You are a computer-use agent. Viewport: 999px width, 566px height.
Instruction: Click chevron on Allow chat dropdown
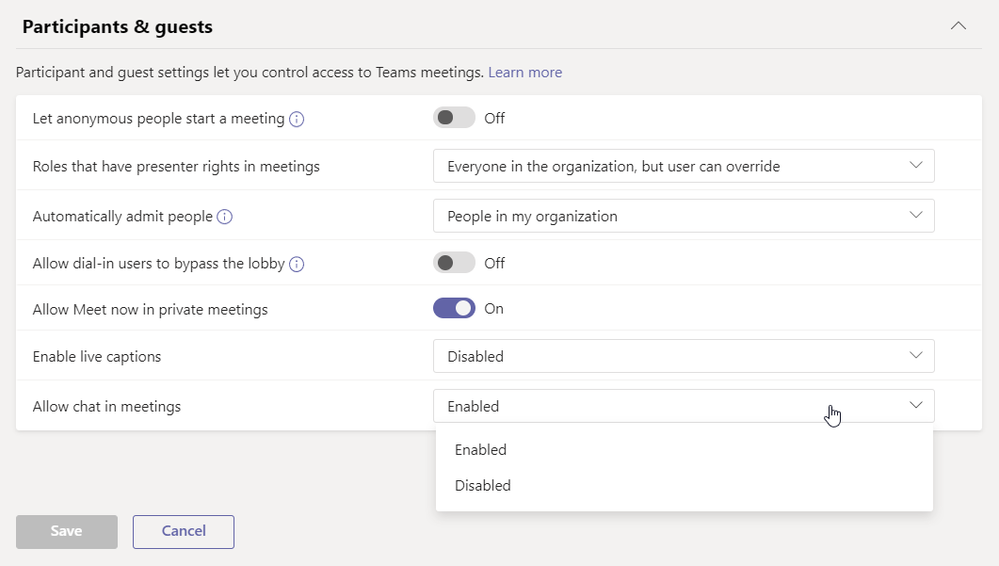point(916,405)
